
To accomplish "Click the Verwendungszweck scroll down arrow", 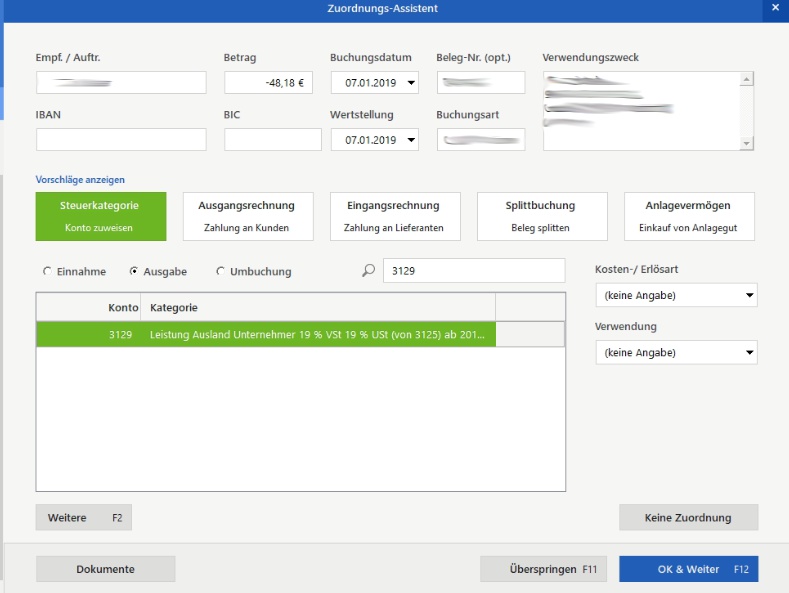I will click(x=747, y=143).
